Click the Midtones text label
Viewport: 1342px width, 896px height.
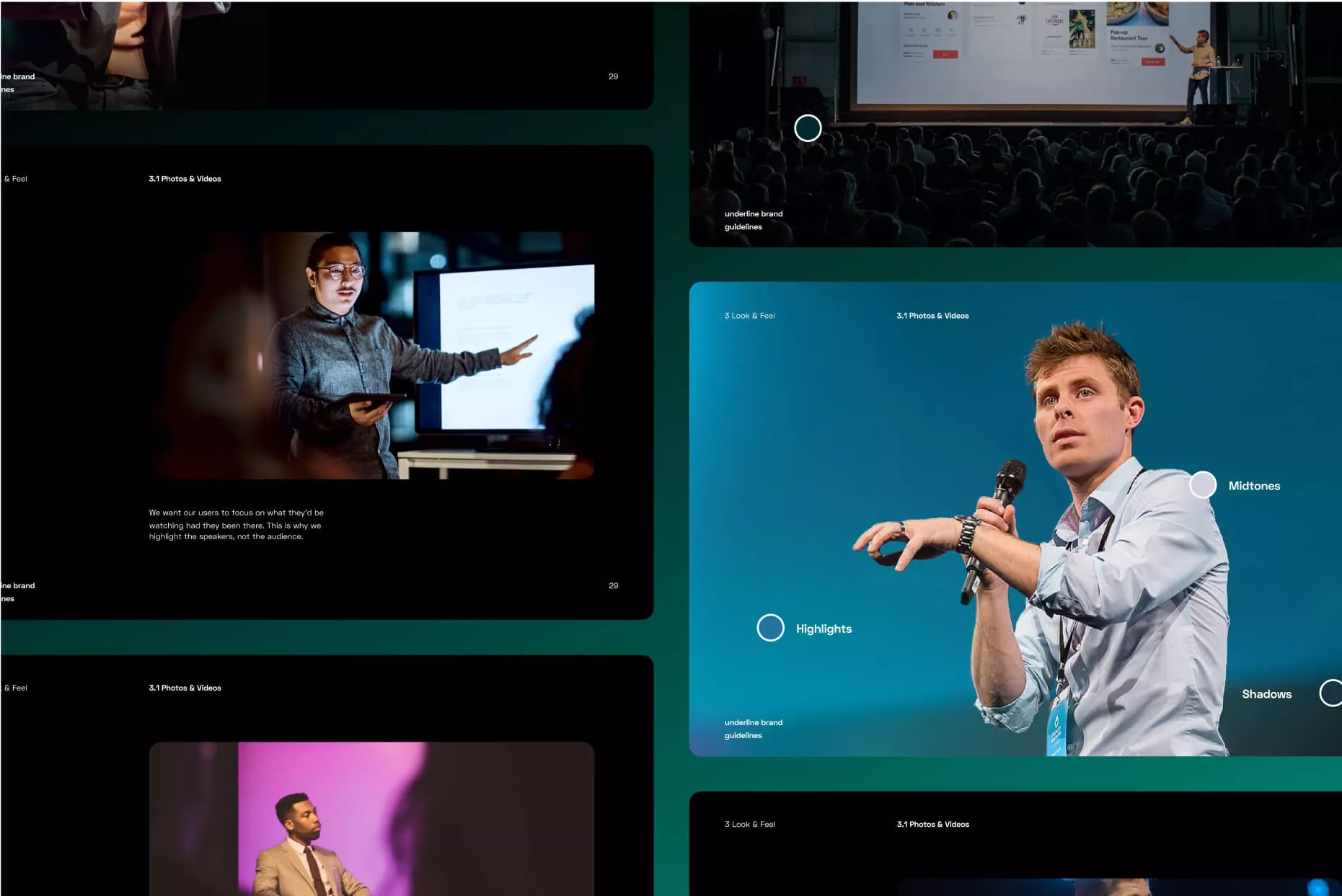coord(1254,486)
